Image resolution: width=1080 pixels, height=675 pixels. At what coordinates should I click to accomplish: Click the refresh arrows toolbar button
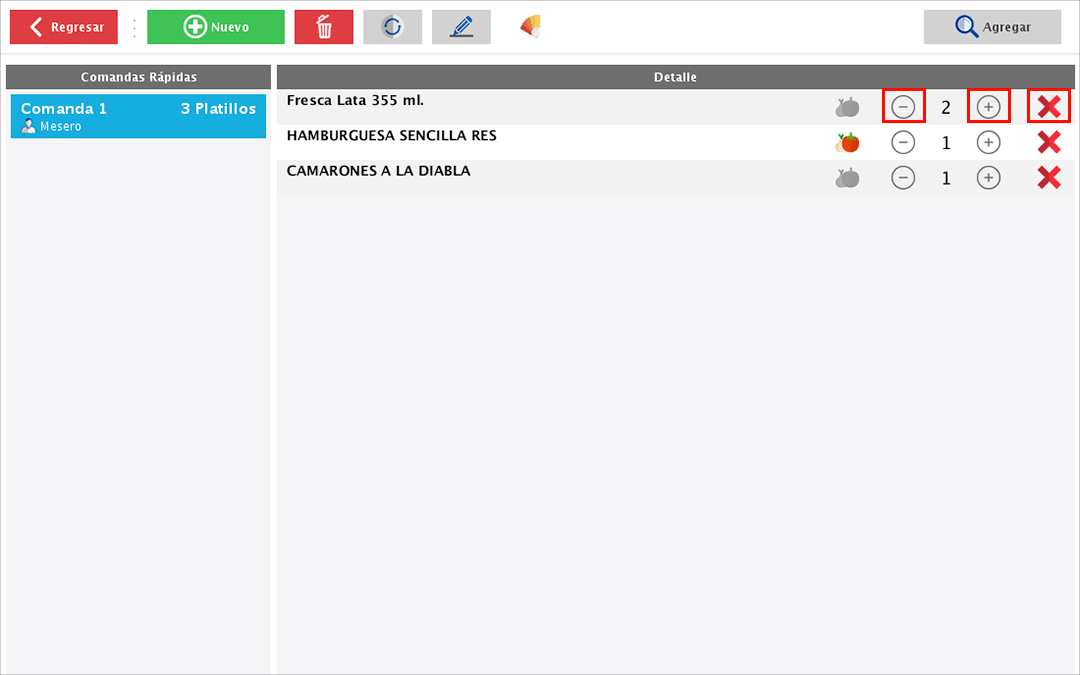(x=392, y=28)
